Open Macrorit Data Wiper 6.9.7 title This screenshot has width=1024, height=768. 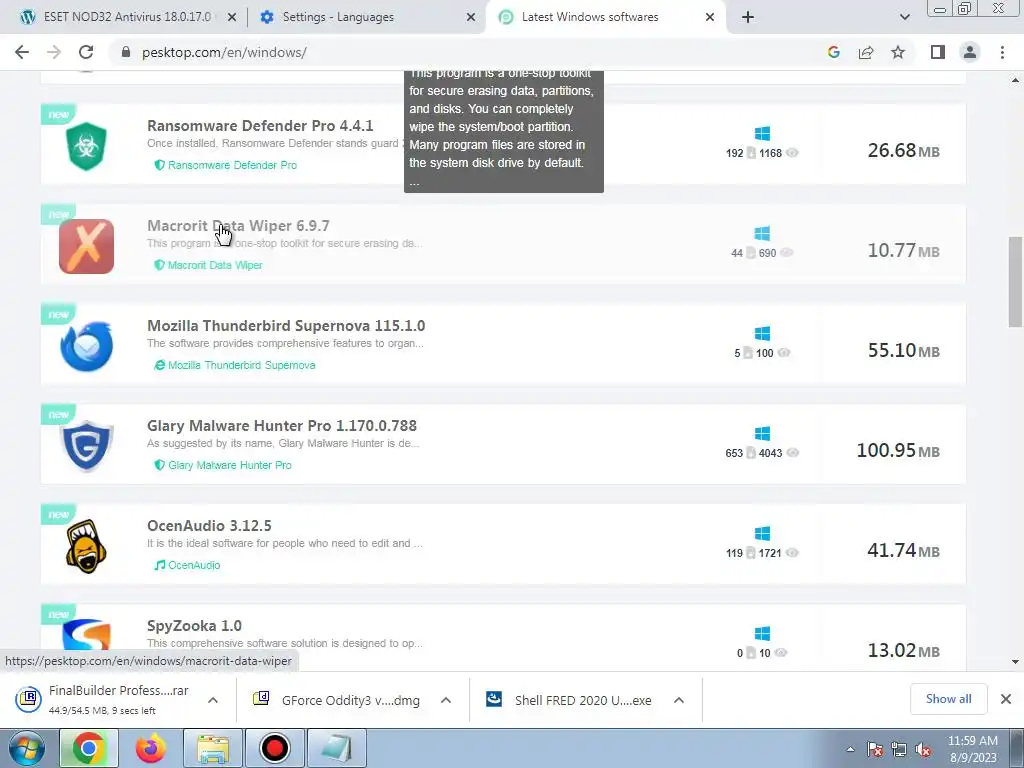click(x=238, y=225)
